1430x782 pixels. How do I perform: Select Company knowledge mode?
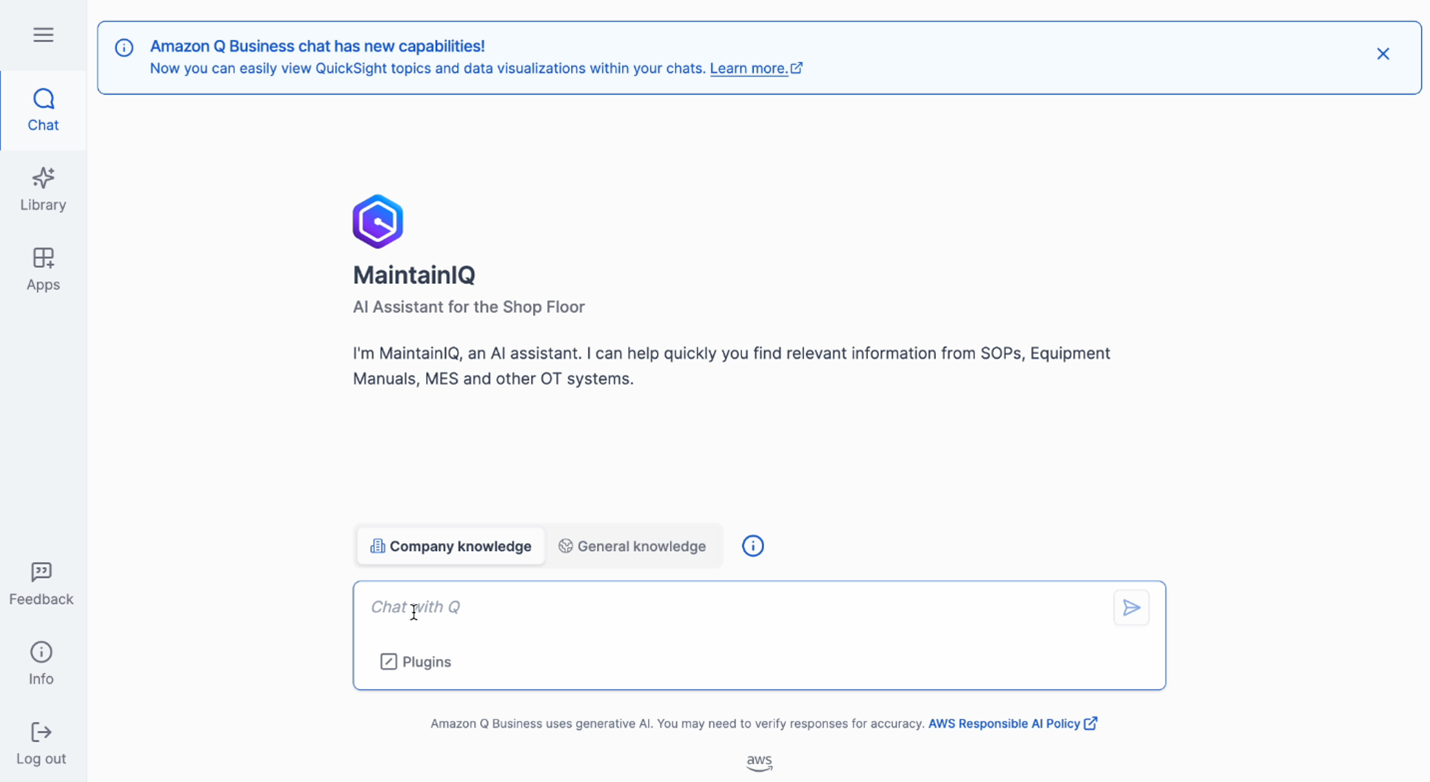[451, 546]
